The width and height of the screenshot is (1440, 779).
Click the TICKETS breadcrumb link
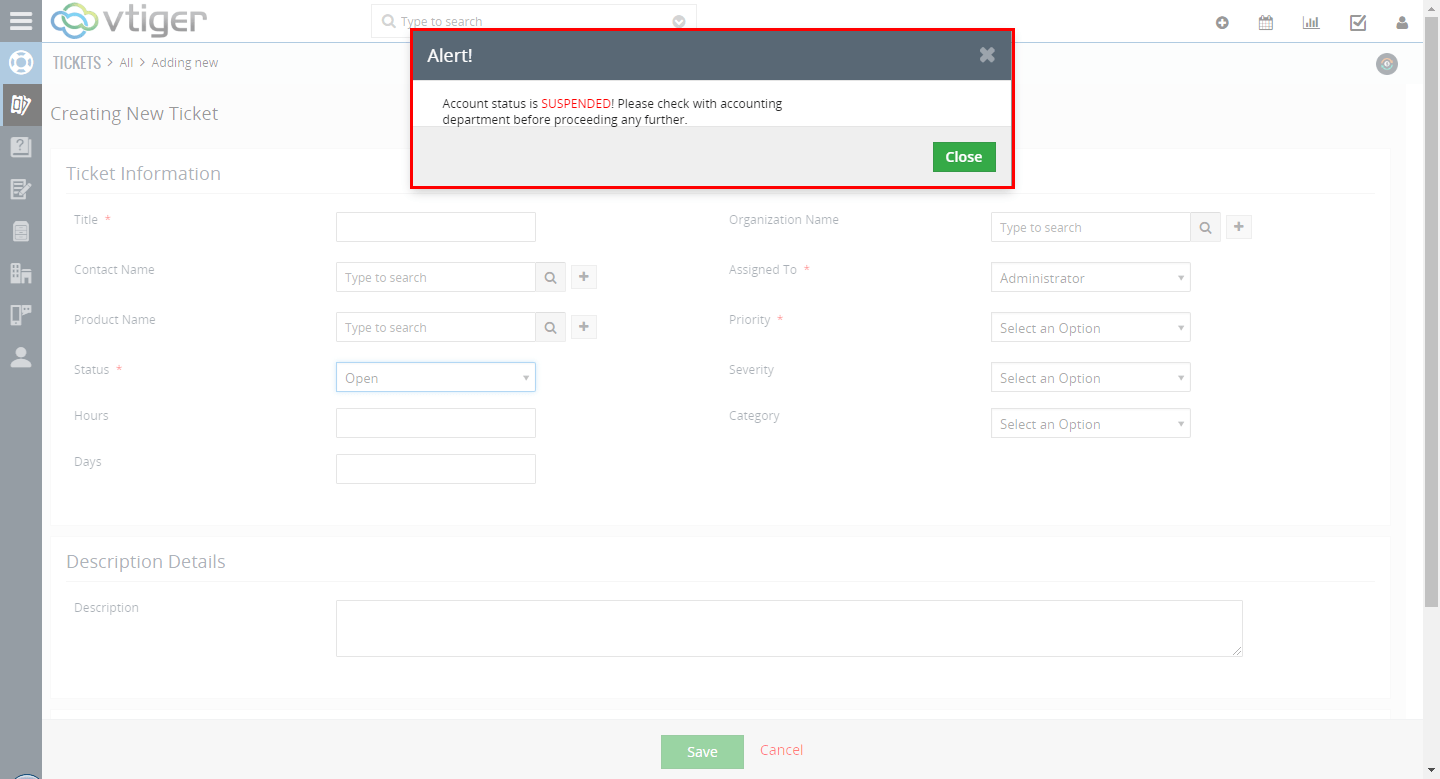77,62
